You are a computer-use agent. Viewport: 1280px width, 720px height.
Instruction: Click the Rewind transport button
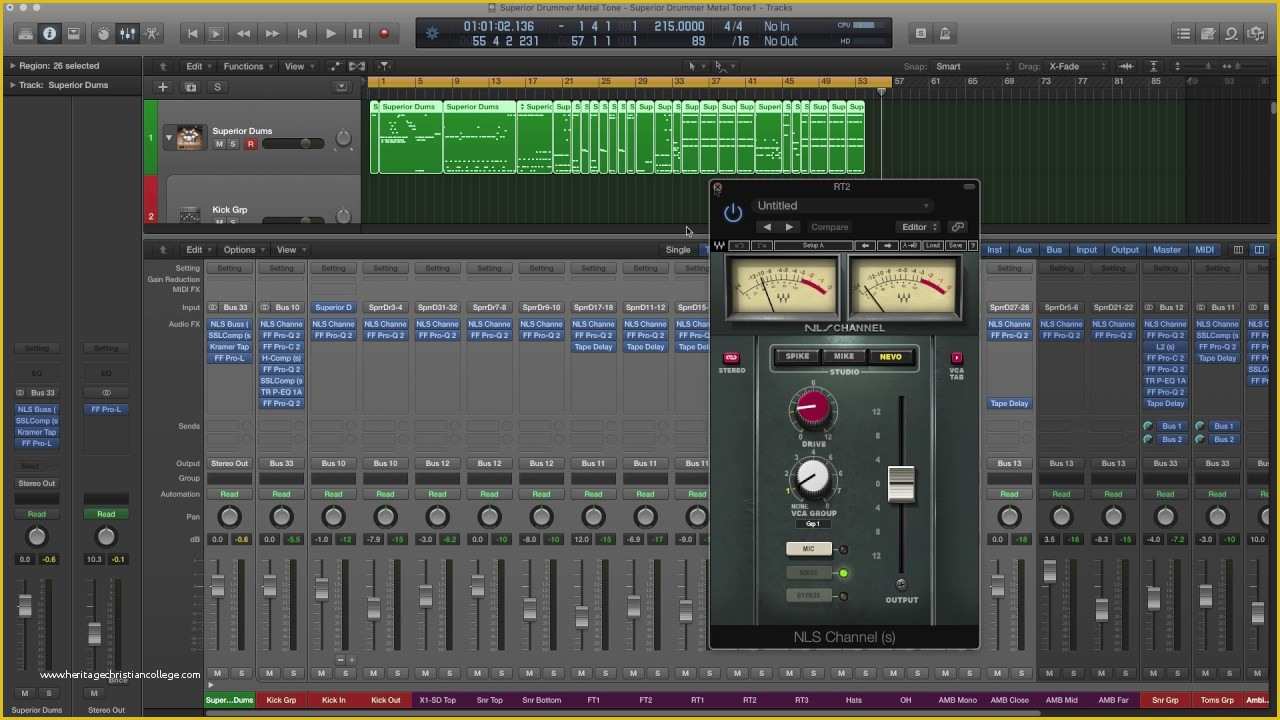coord(244,34)
